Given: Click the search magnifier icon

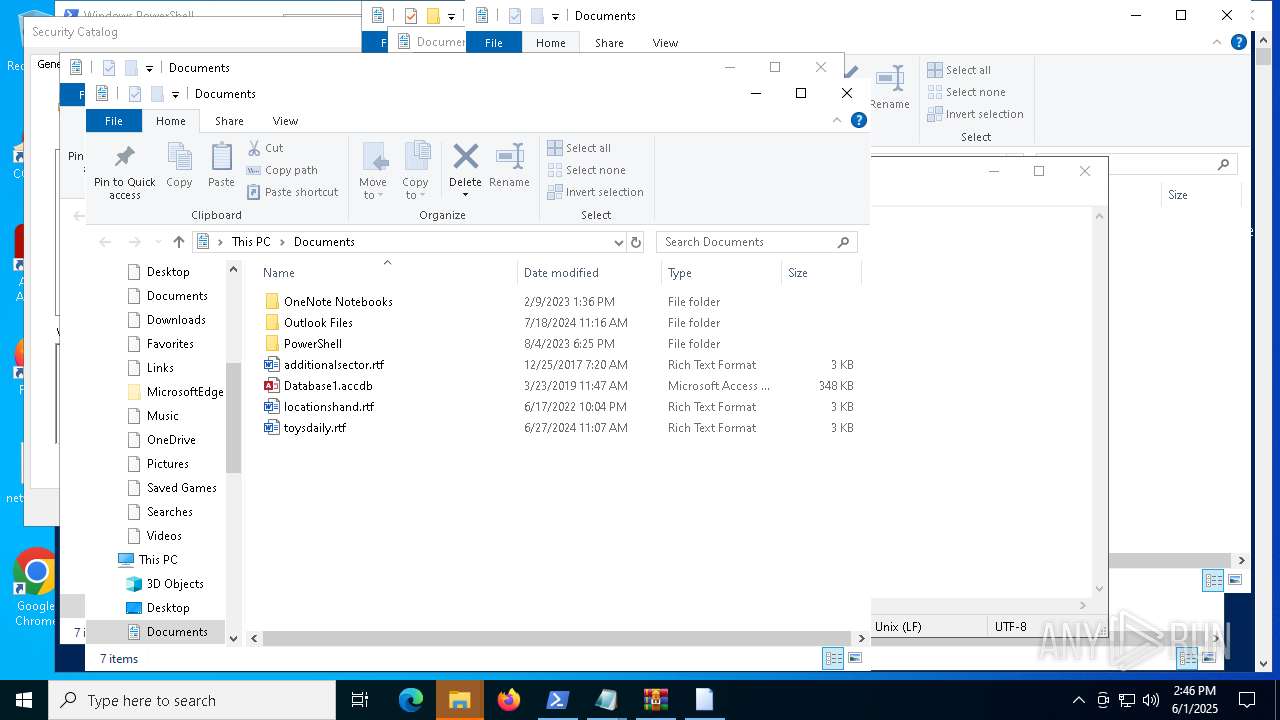Looking at the screenshot, I should pos(843,242).
